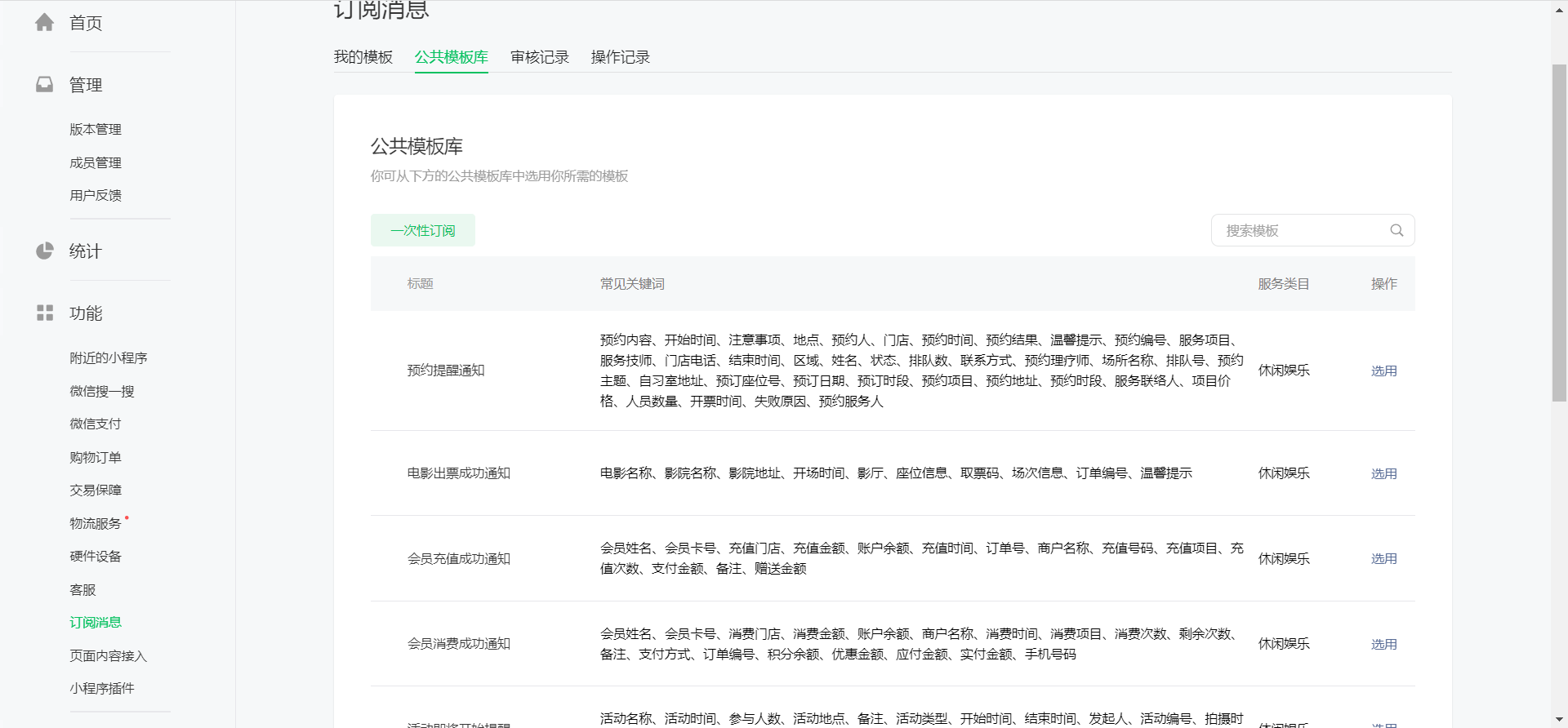Click the grid icon beside 功能
This screenshot has width=1568, height=728.
(45, 313)
